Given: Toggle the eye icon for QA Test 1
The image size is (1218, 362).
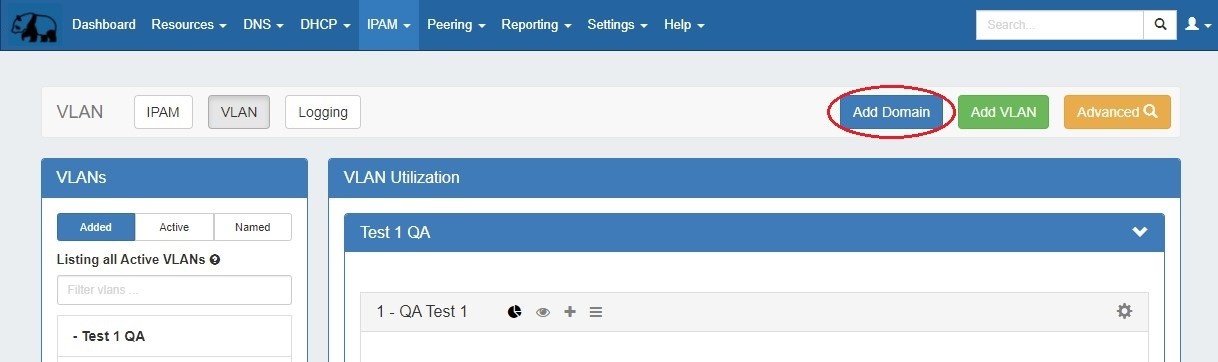Looking at the screenshot, I should tap(543, 312).
